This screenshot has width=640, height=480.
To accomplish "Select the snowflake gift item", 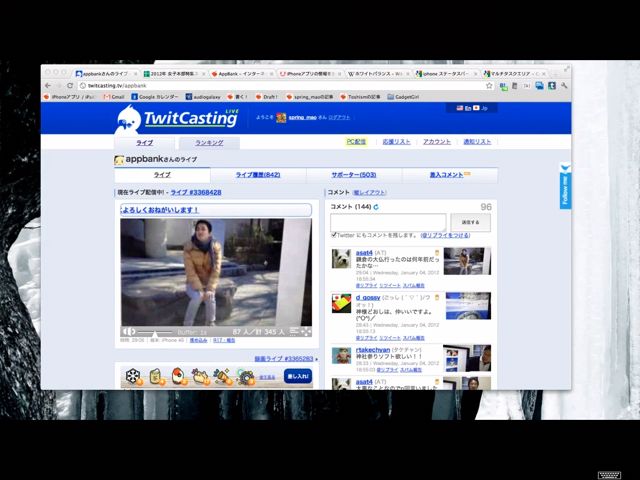I will pyautogui.click(x=133, y=376).
